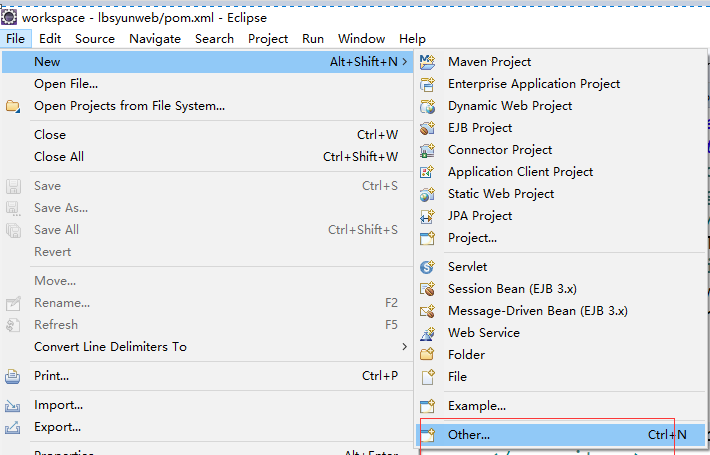
Task: Create a new Maven Project
Action: (561, 62)
